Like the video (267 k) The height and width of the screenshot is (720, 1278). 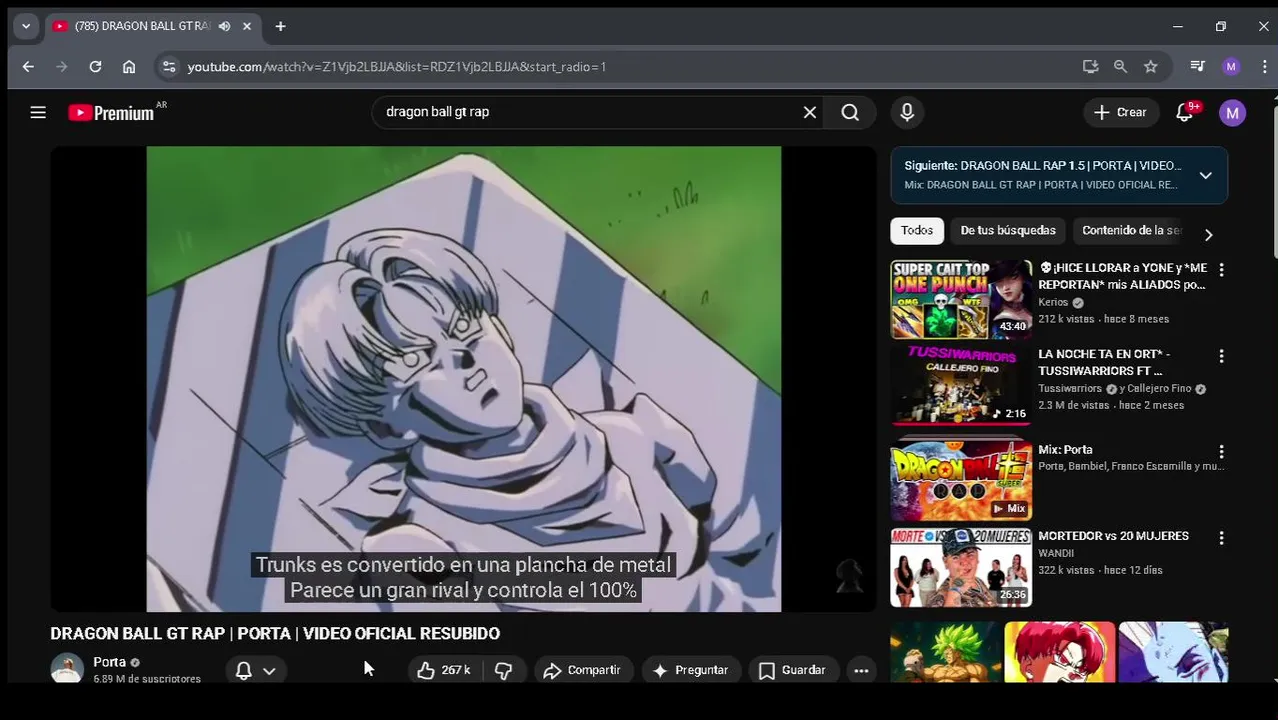pos(444,670)
